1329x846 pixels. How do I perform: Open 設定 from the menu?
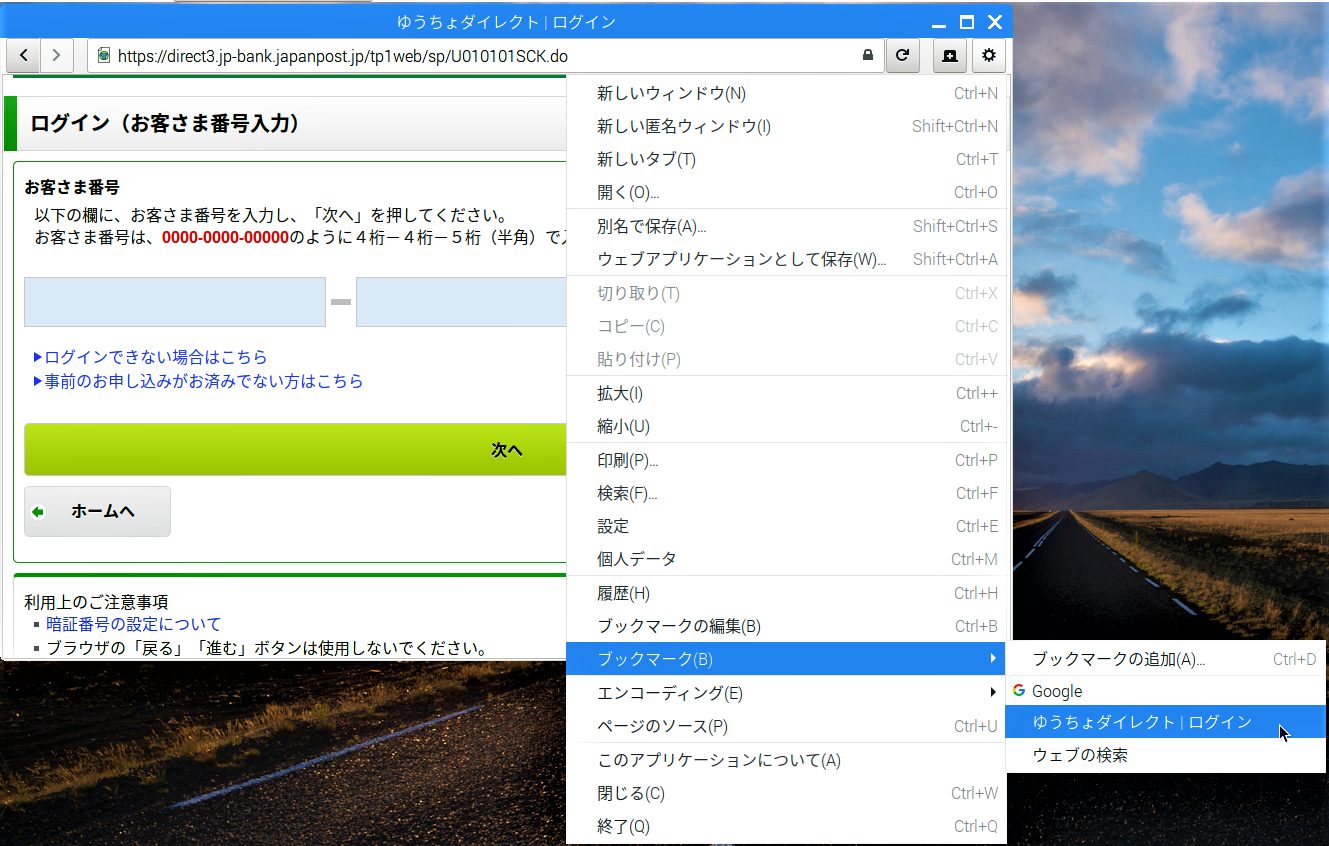(786, 527)
